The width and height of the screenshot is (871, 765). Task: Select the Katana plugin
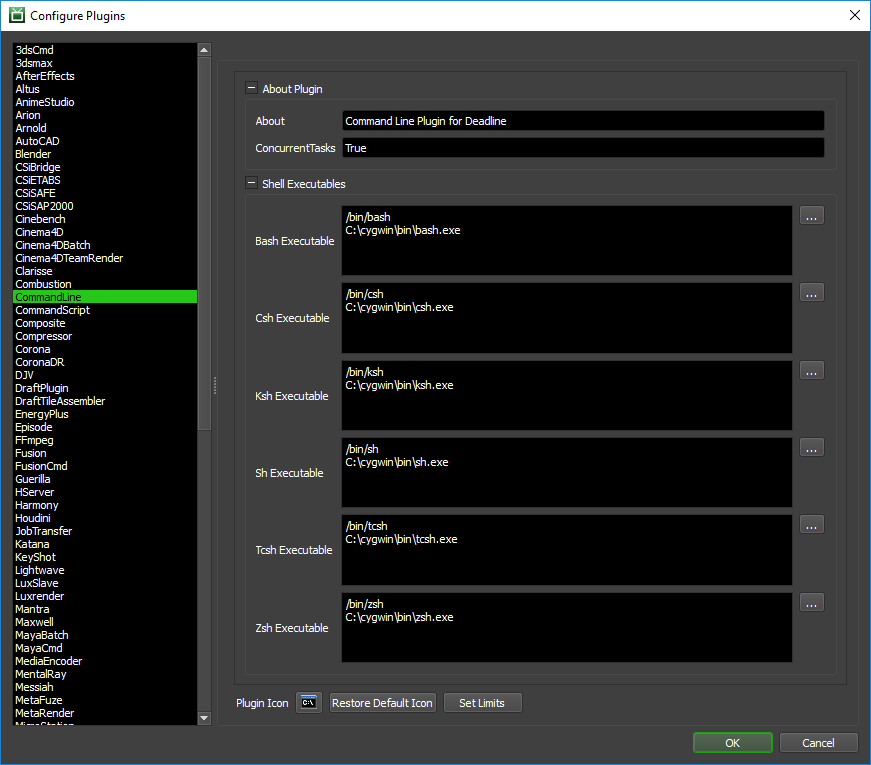click(x=105, y=544)
